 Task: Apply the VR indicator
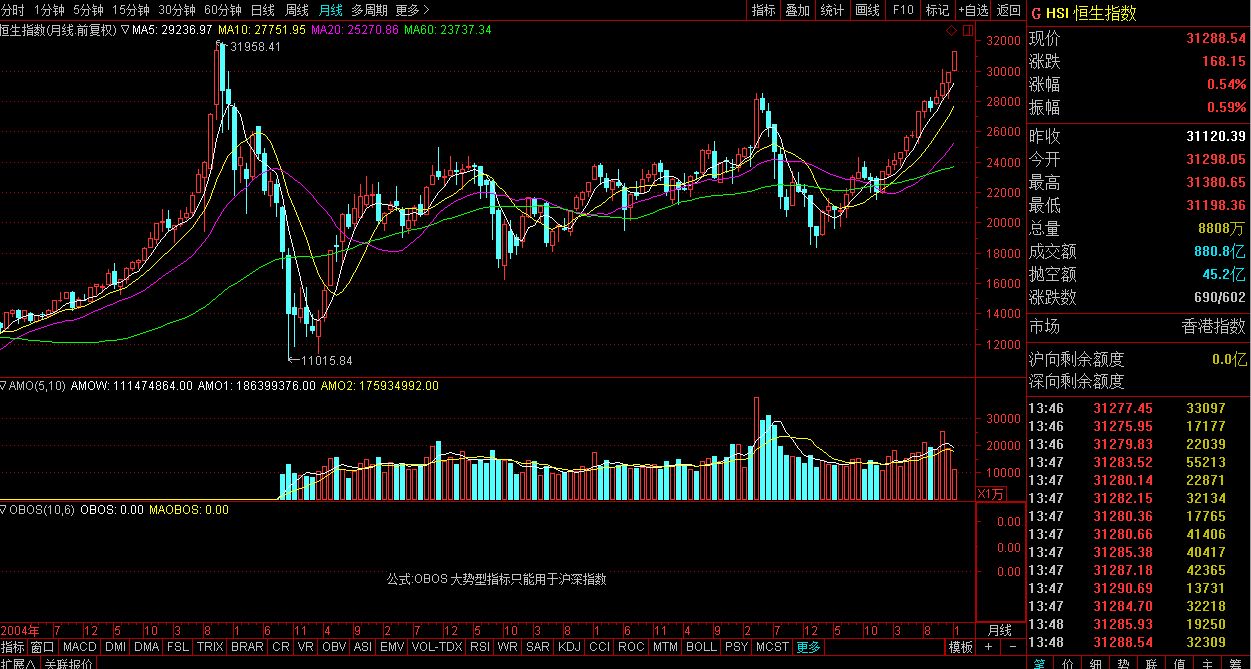(x=305, y=647)
